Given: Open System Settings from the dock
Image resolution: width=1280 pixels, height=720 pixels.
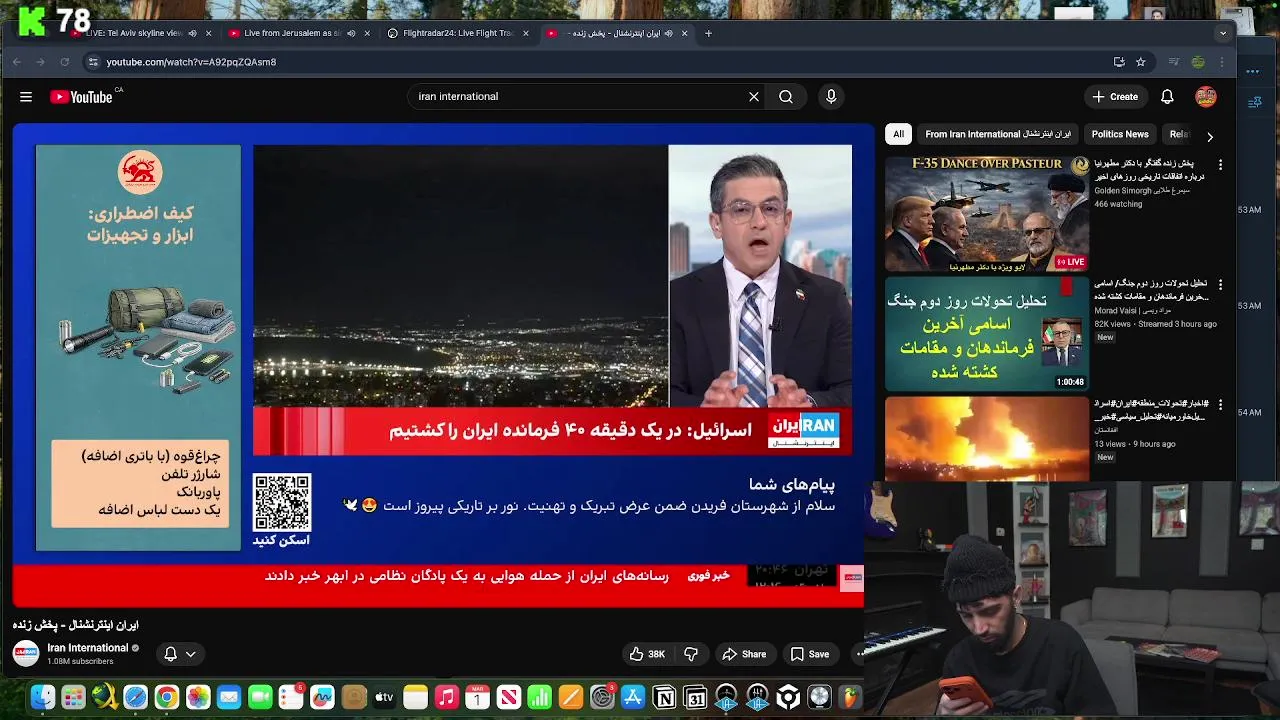Looking at the screenshot, I should [602, 697].
